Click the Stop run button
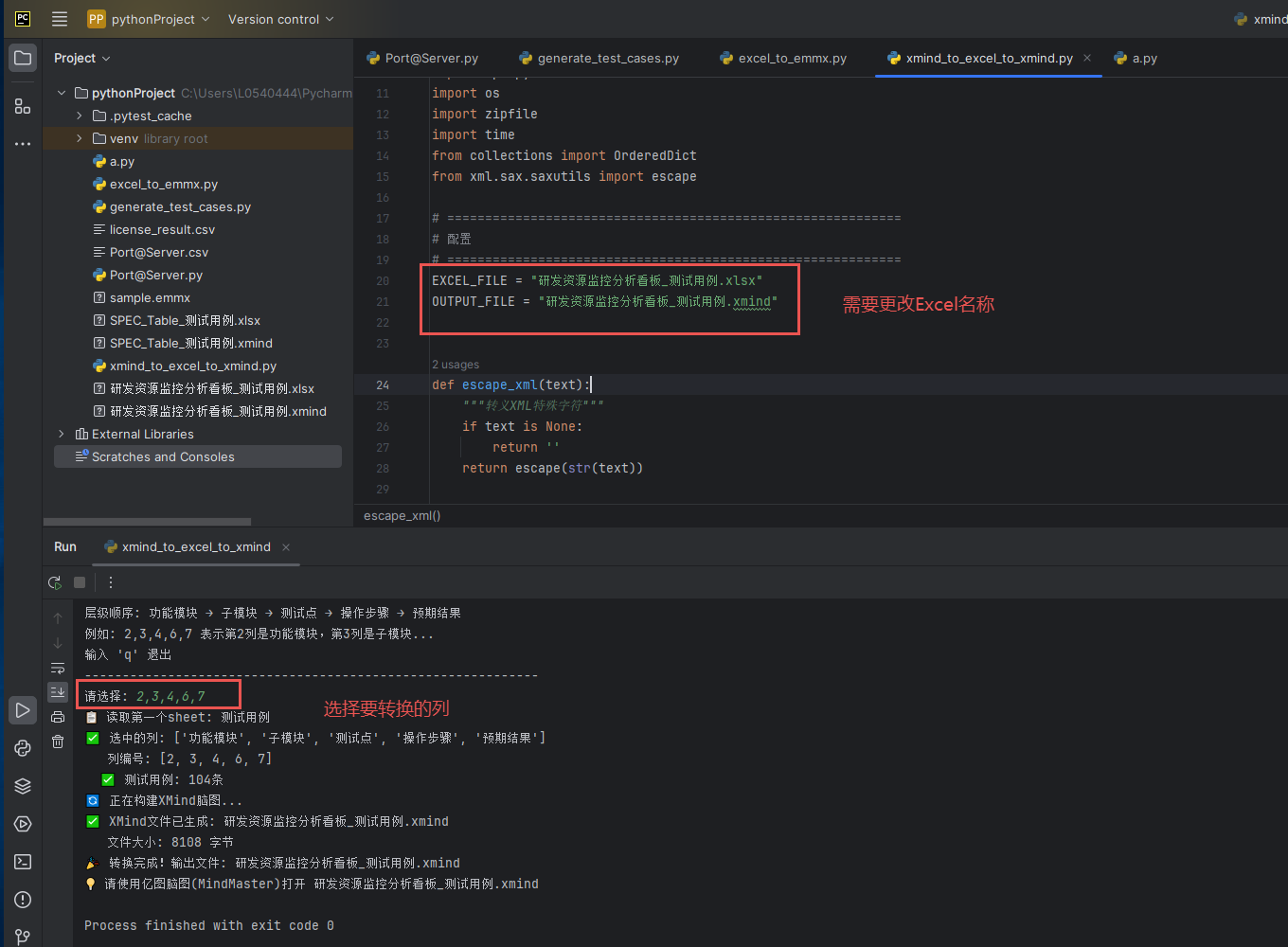 80,582
